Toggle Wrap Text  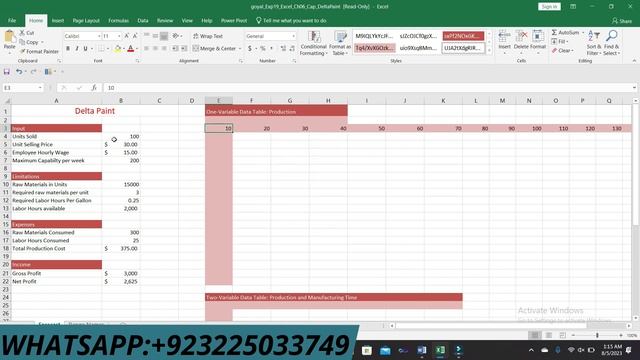coord(208,36)
